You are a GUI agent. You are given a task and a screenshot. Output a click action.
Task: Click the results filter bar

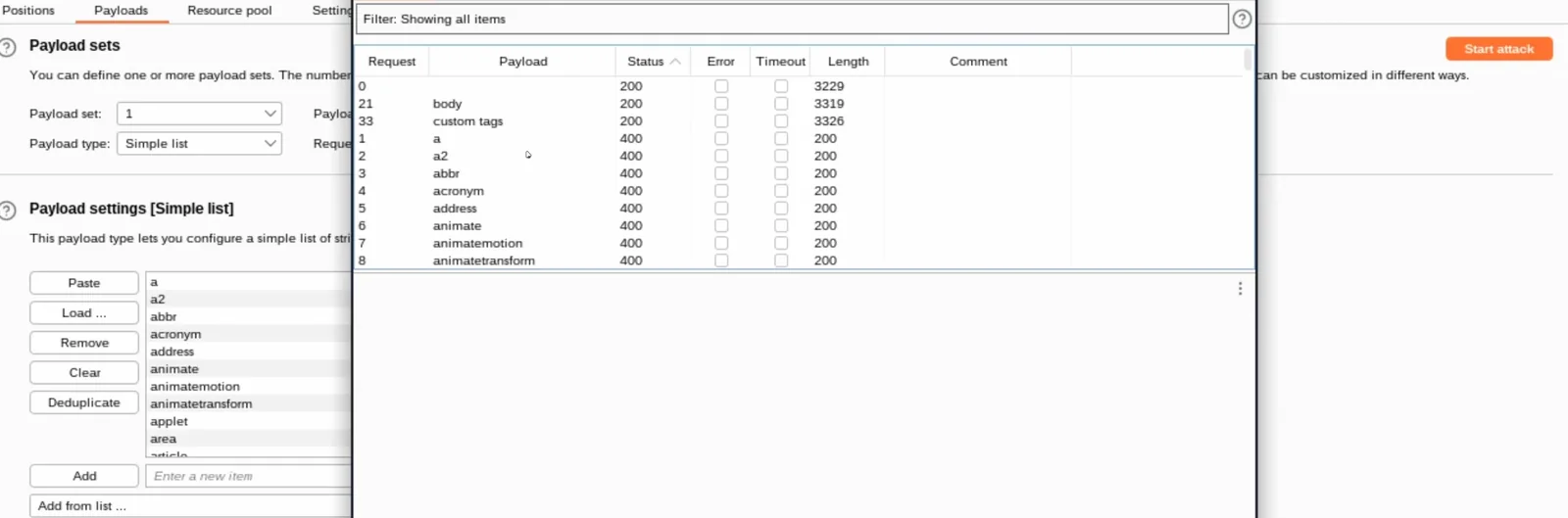pos(792,19)
